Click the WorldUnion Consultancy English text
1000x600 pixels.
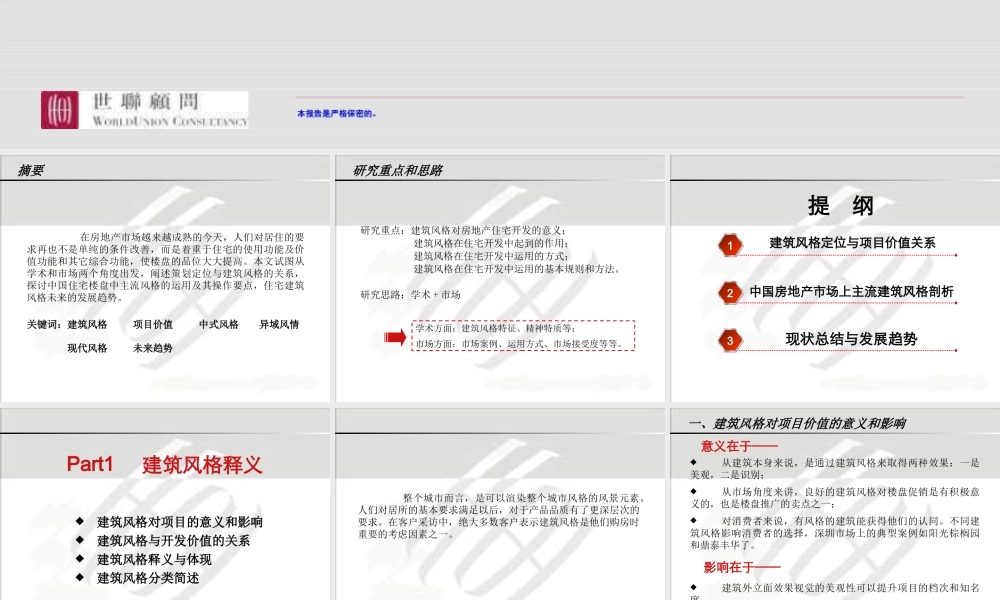[170, 121]
